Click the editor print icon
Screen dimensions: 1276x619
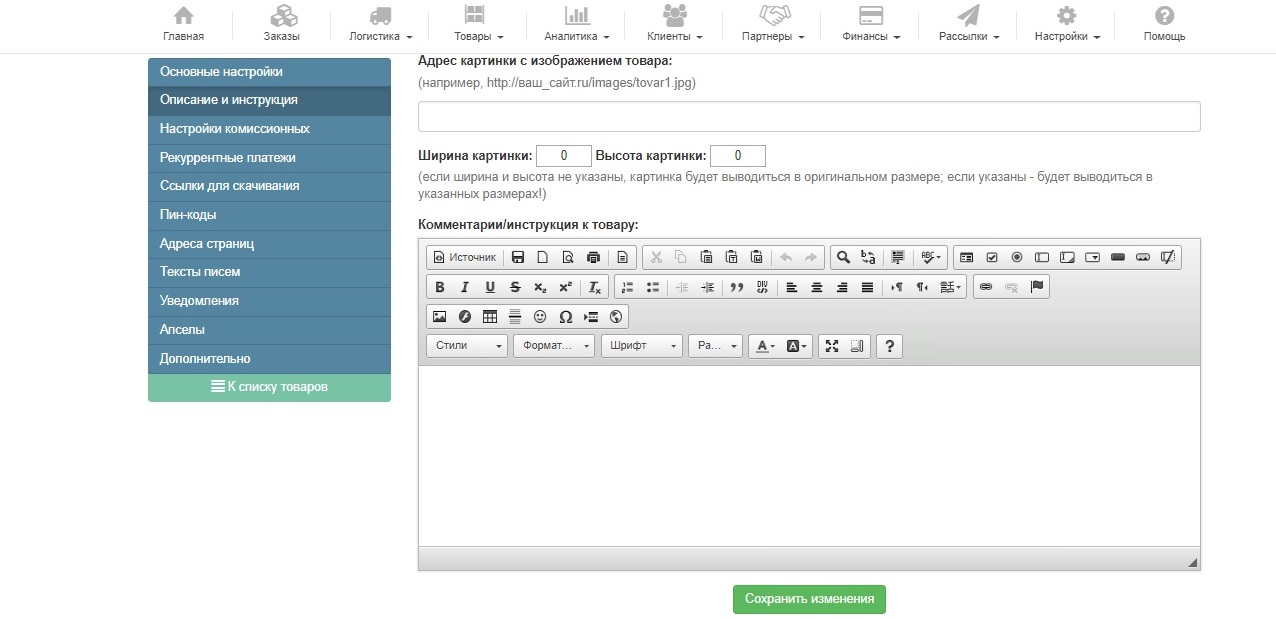[593, 257]
